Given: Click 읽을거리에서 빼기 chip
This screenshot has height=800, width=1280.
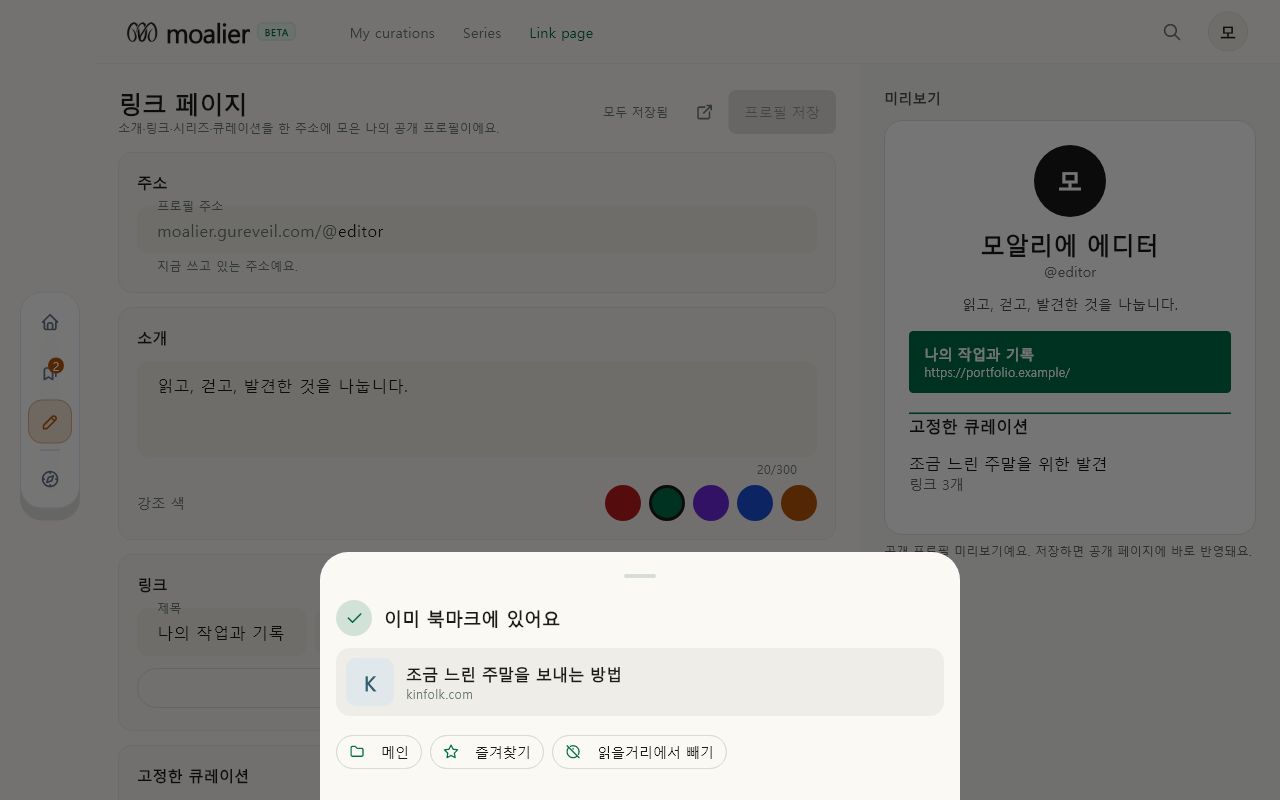Looking at the screenshot, I should (x=639, y=752).
